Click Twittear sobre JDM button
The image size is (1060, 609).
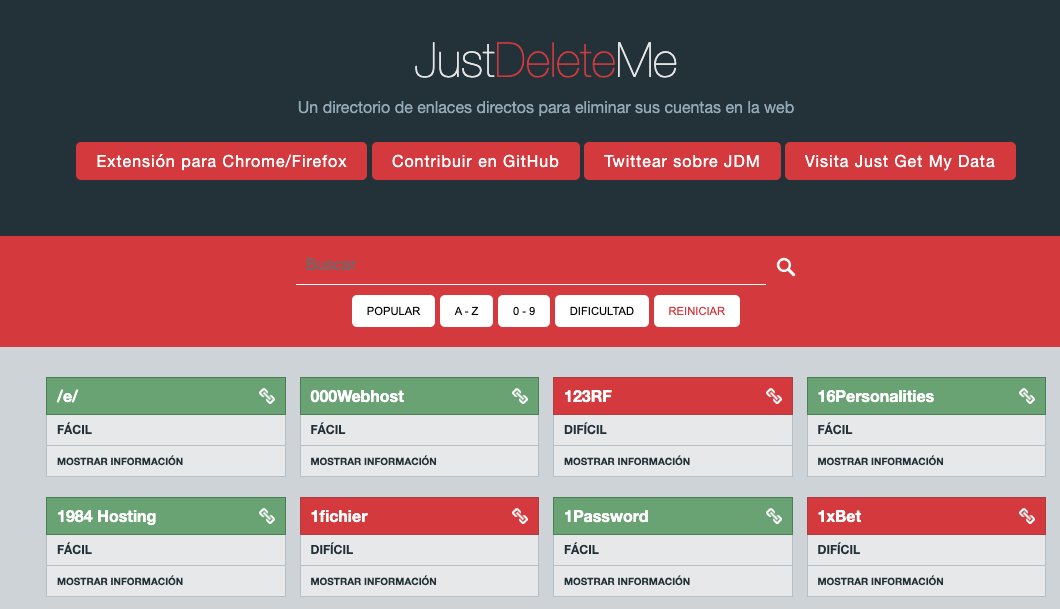pos(682,161)
